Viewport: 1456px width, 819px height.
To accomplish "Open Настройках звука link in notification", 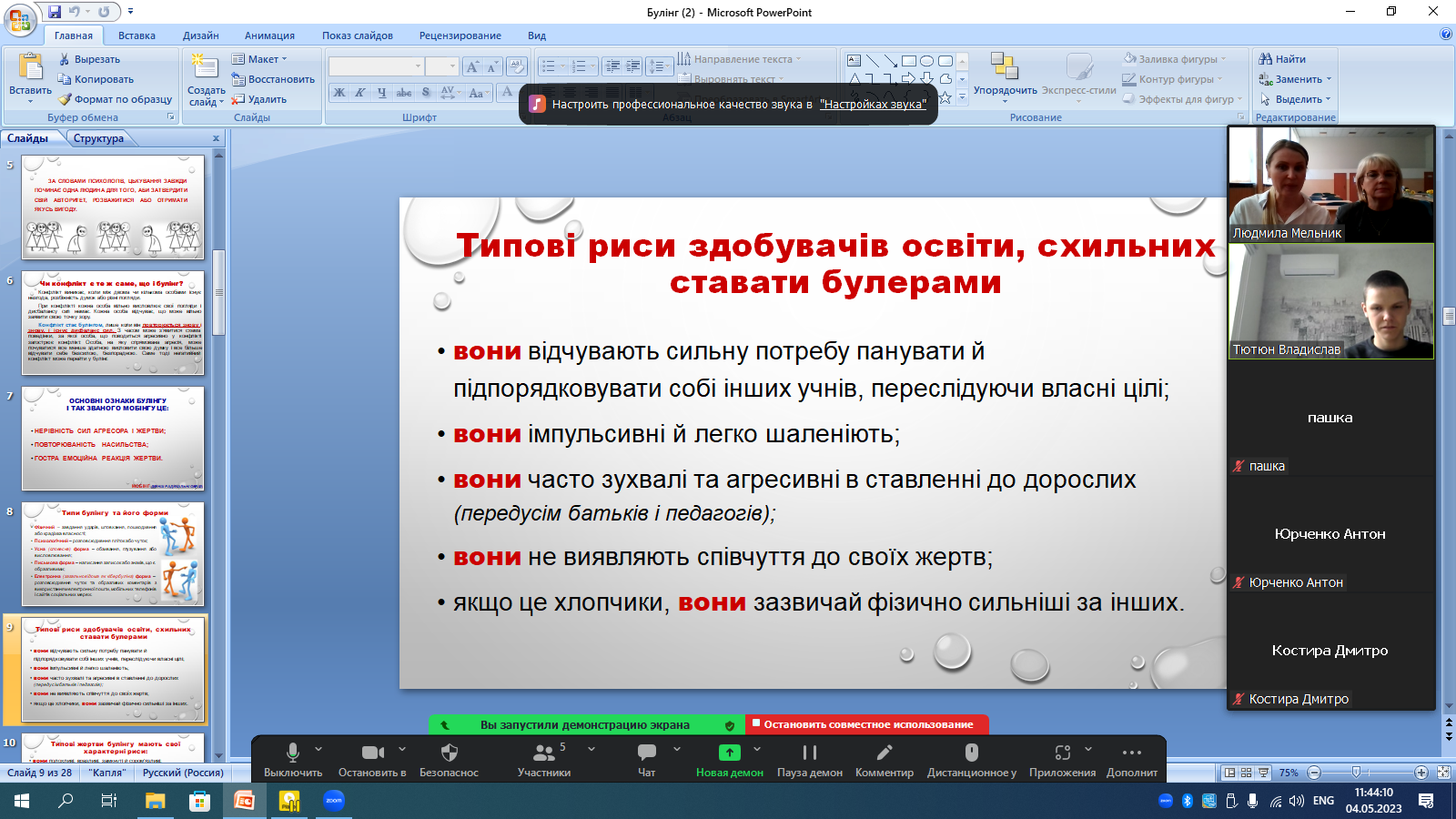I will [873, 104].
